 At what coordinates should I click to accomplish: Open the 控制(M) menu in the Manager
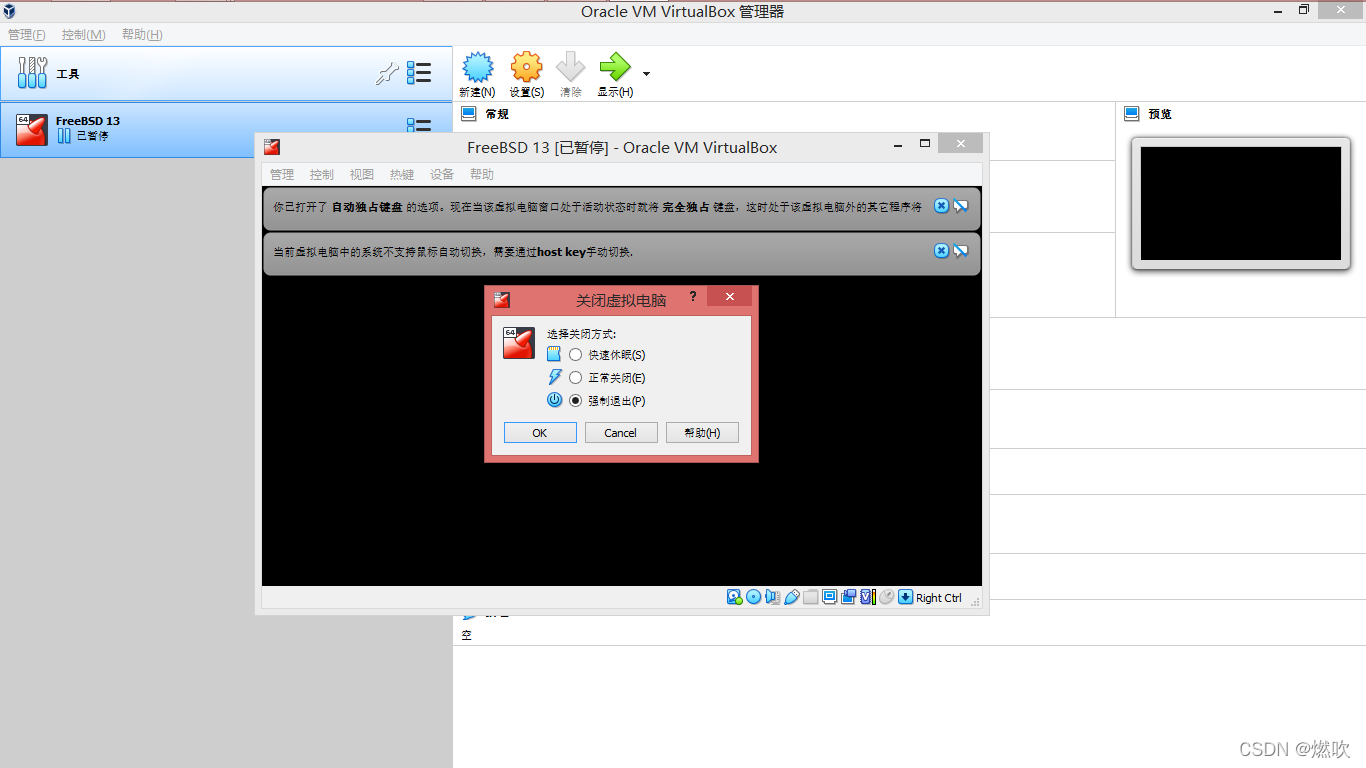(x=84, y=35)
